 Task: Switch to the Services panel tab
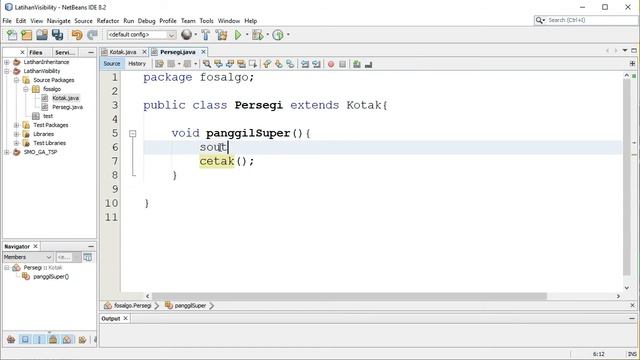click(64, 52)
